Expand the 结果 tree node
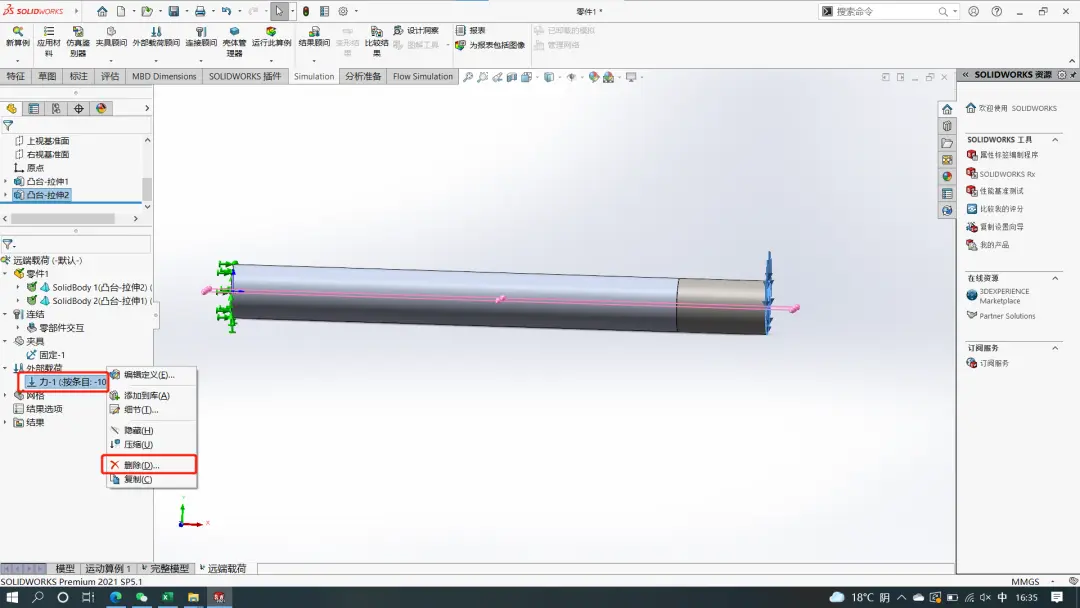This screenshot has height=608, width=1080. point(6,422)
